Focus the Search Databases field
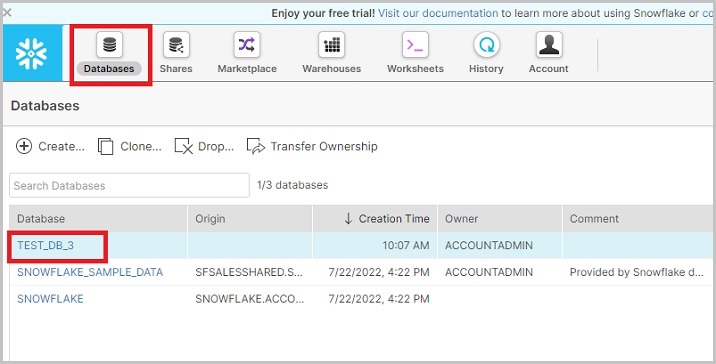This screenshot has height=364, width=716. point(129,185)
